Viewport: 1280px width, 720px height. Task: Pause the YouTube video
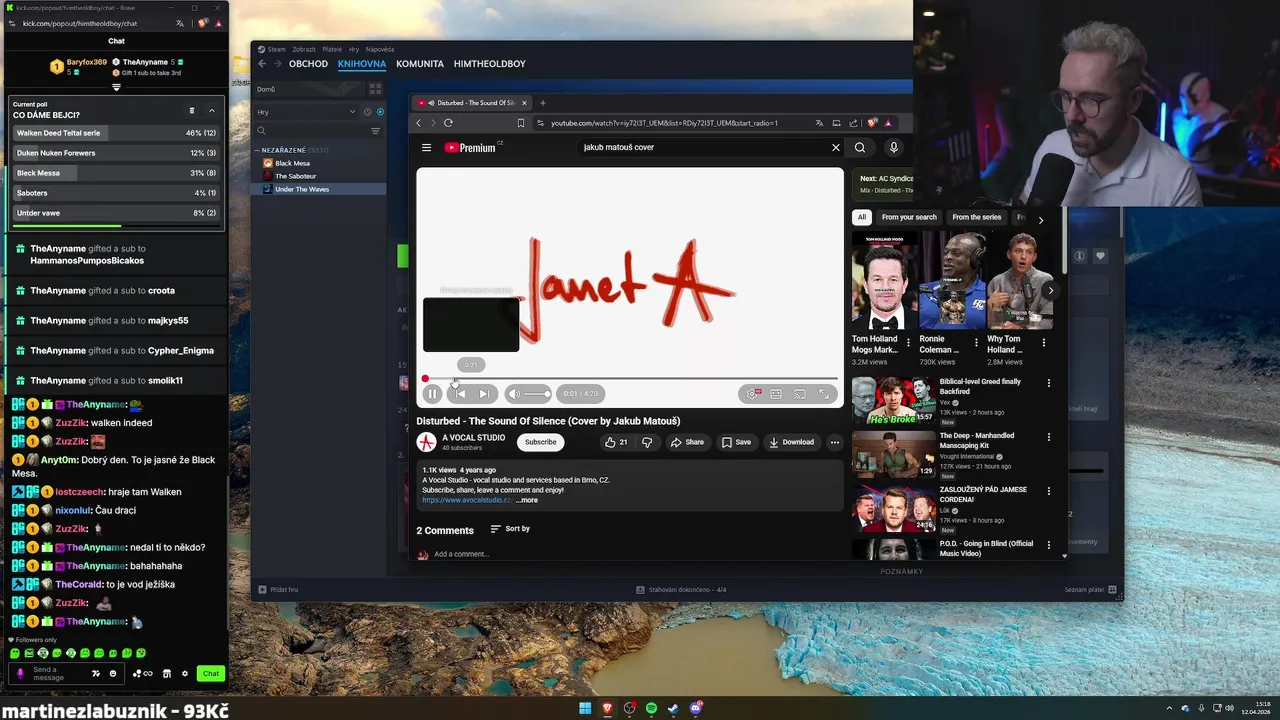tap(433, 394)
